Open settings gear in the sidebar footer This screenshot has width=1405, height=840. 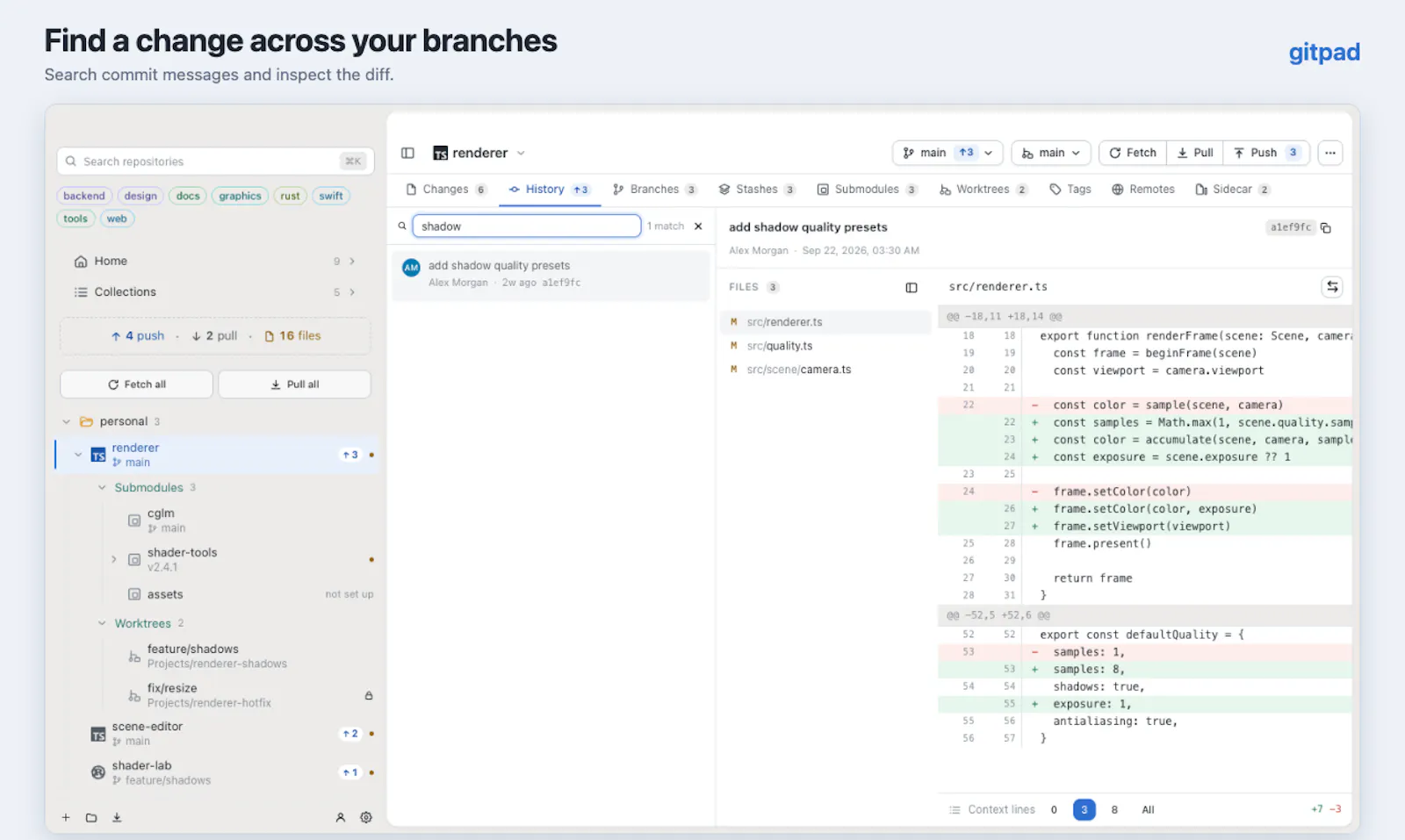pyautogui.click(x=366, y=817)
